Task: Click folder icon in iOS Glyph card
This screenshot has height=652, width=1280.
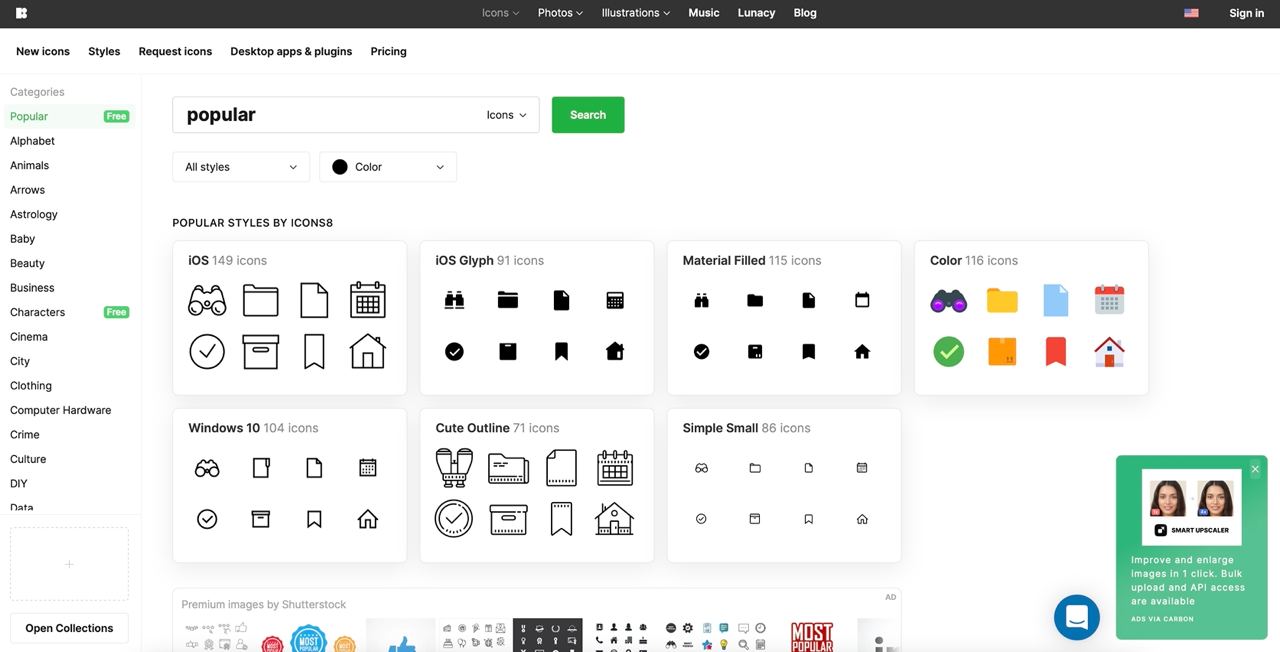Action: click(x=508, y=300)
